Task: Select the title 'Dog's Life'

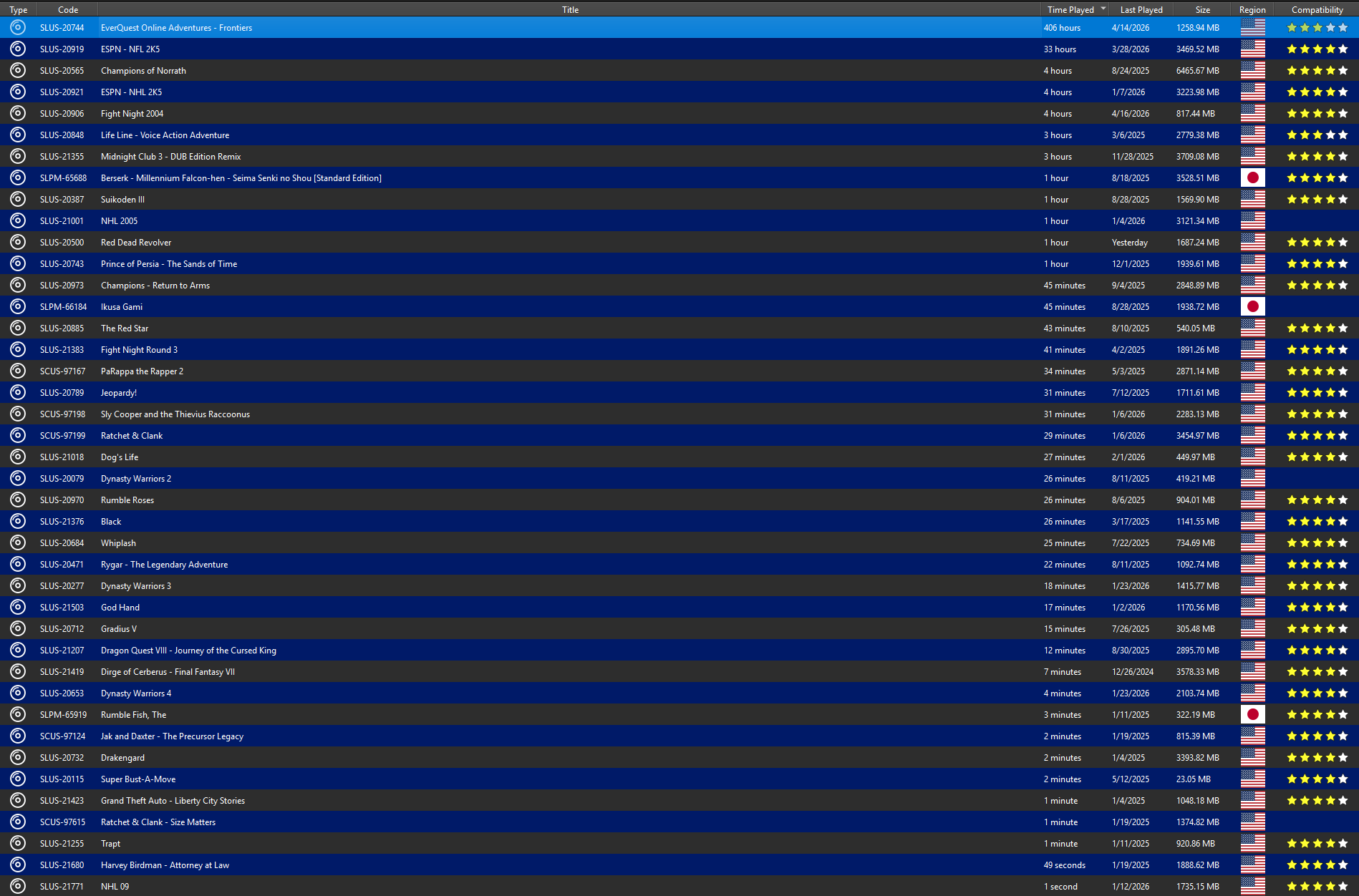Action: [120, 457]
